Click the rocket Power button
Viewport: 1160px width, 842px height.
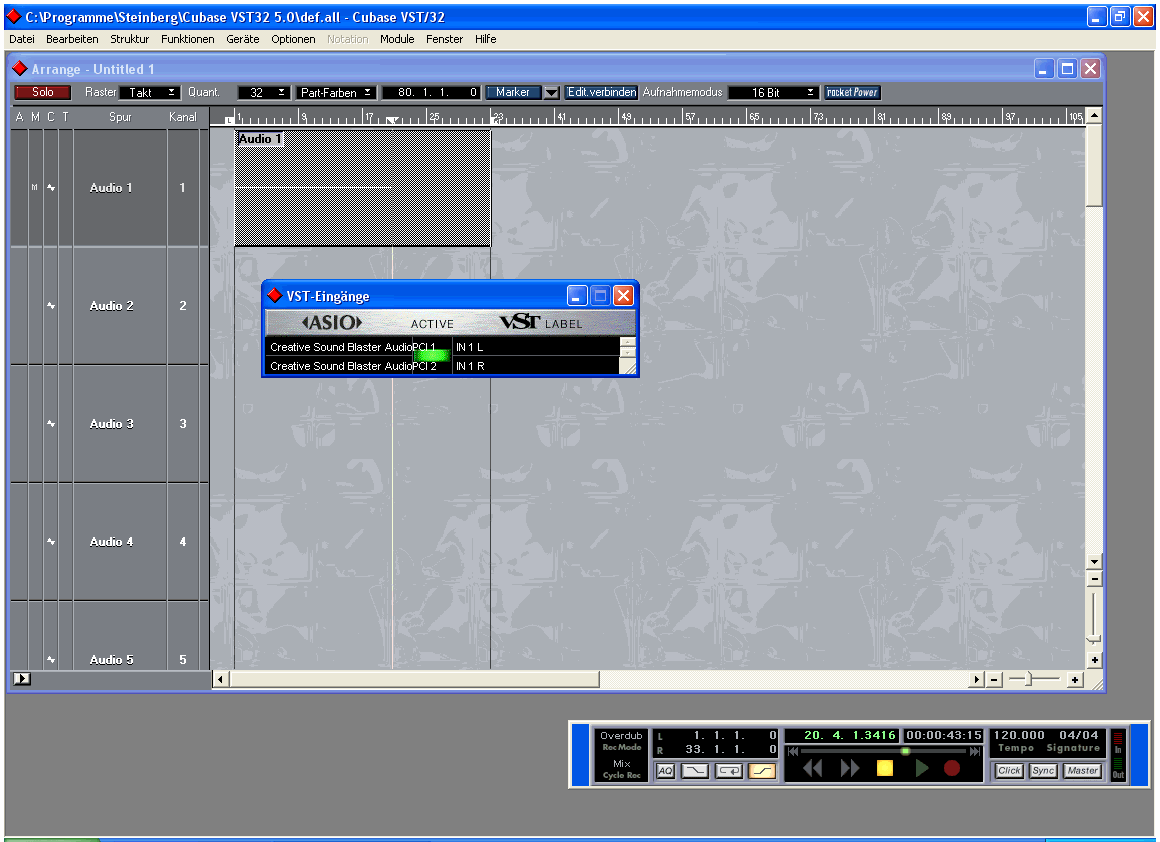(852, 92)
